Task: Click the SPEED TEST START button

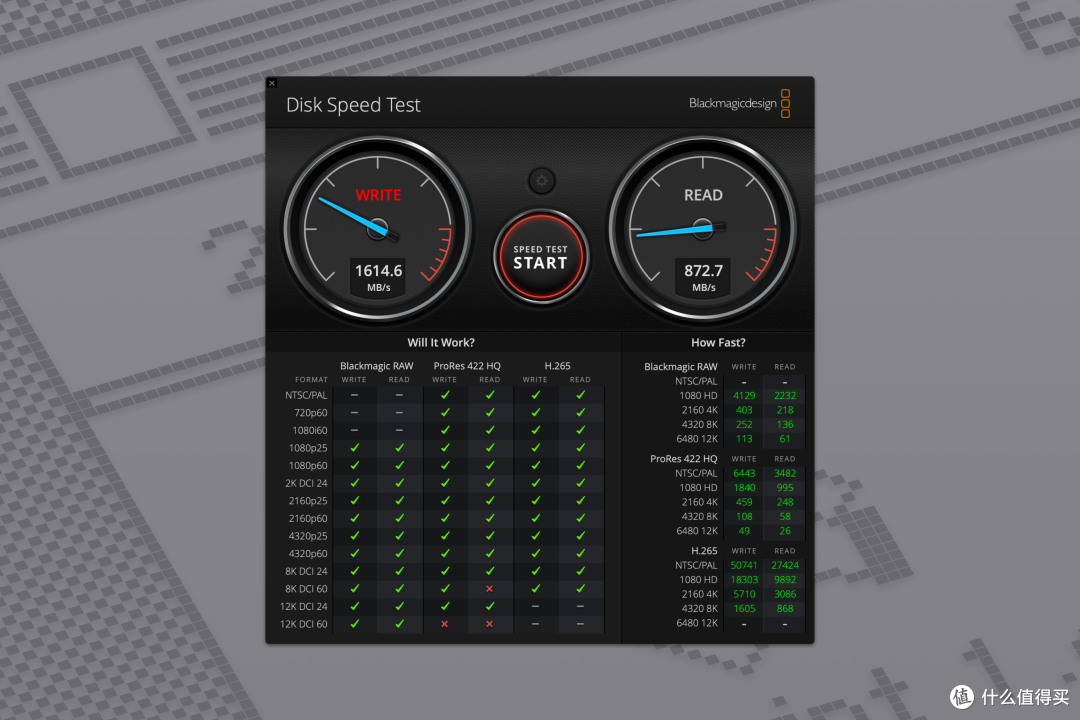Action: pyautogui.click(x=541, y=257)
